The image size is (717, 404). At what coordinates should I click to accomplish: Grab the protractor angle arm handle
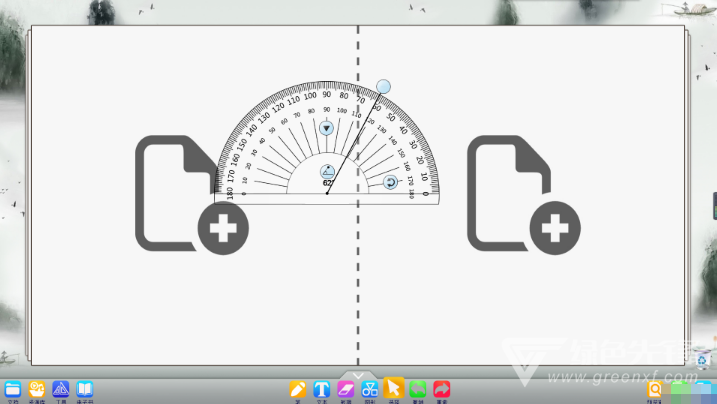383,86
